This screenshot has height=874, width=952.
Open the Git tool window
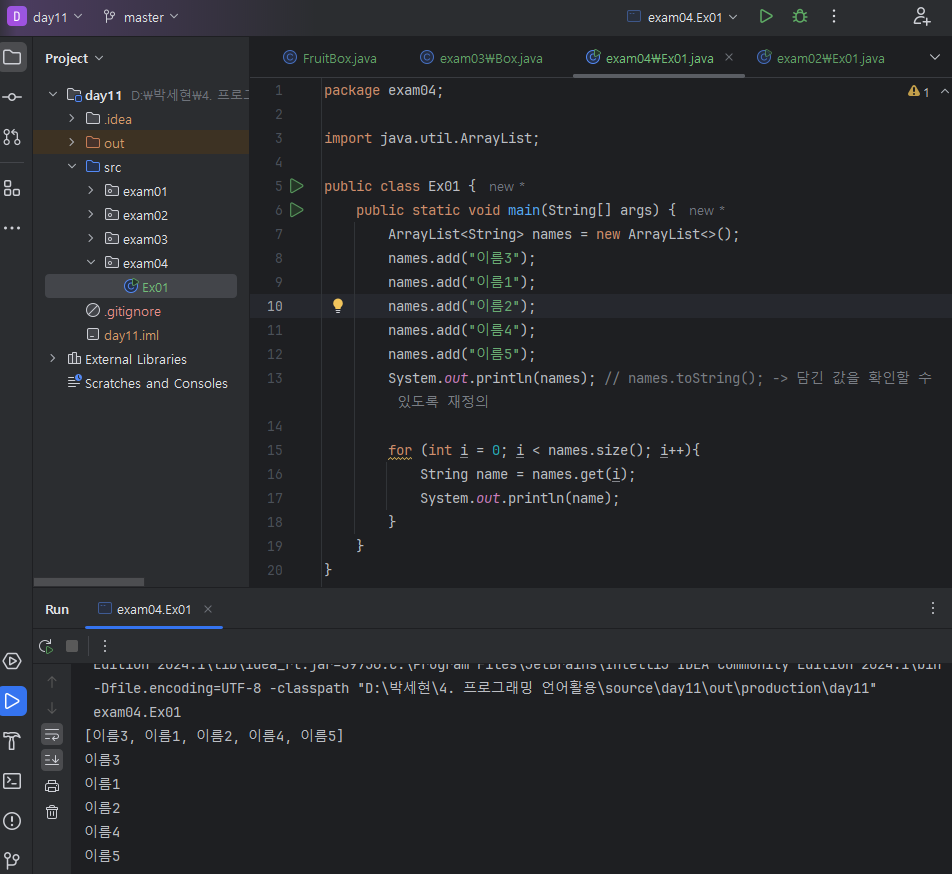(13, 860)
